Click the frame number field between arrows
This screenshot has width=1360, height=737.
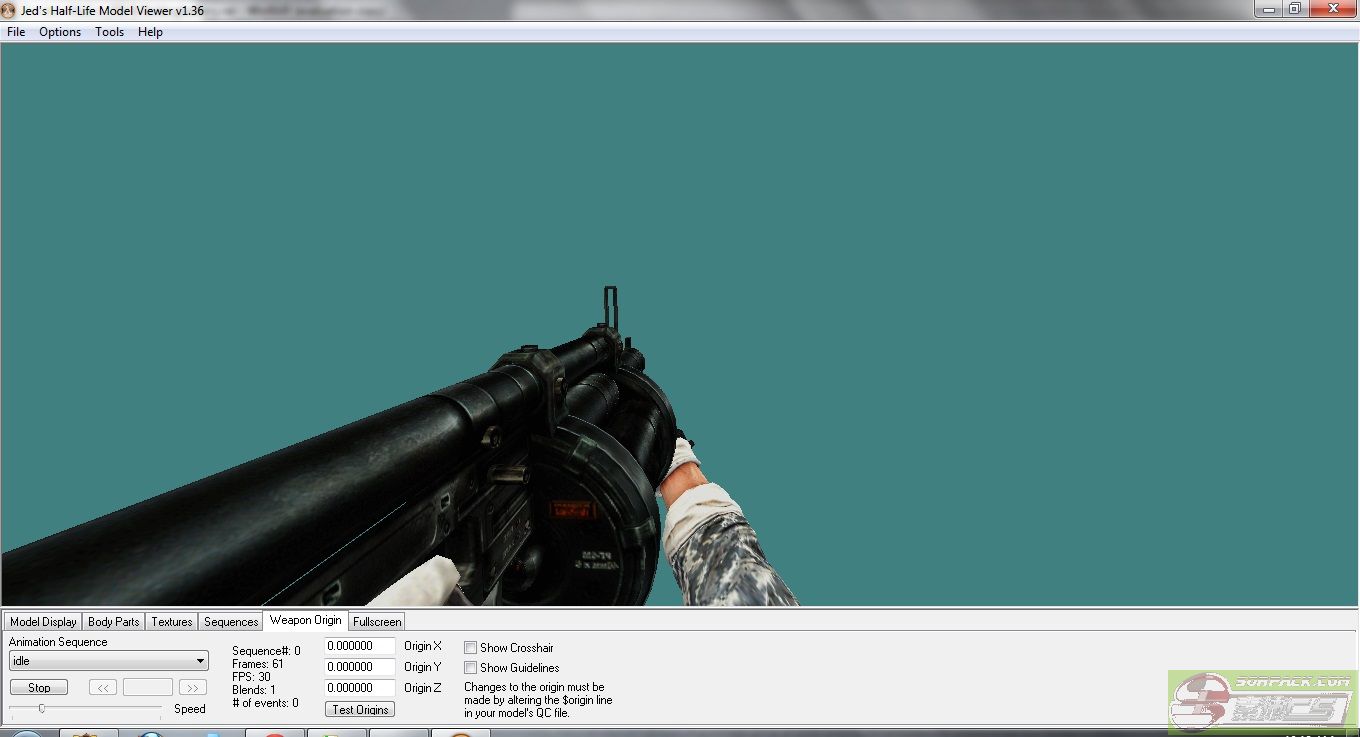tap(148, 688)
